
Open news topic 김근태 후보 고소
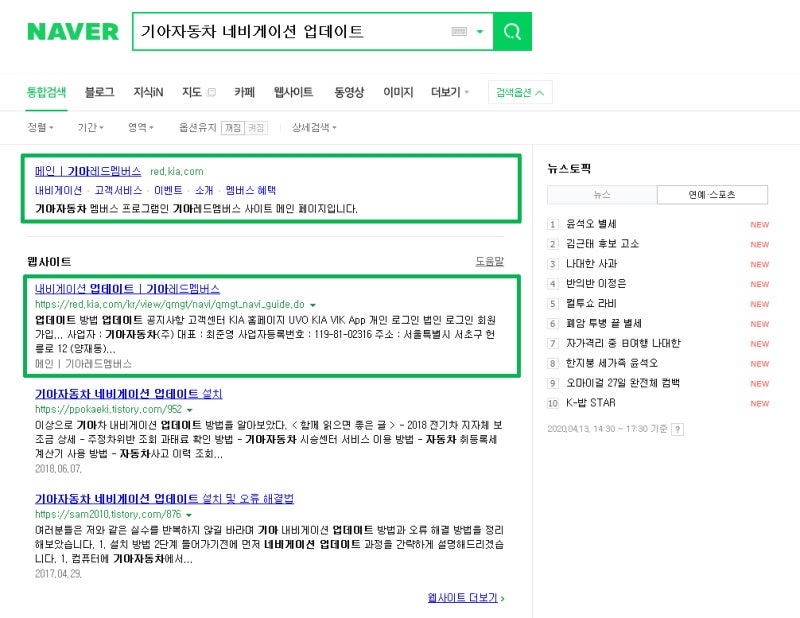602,244
